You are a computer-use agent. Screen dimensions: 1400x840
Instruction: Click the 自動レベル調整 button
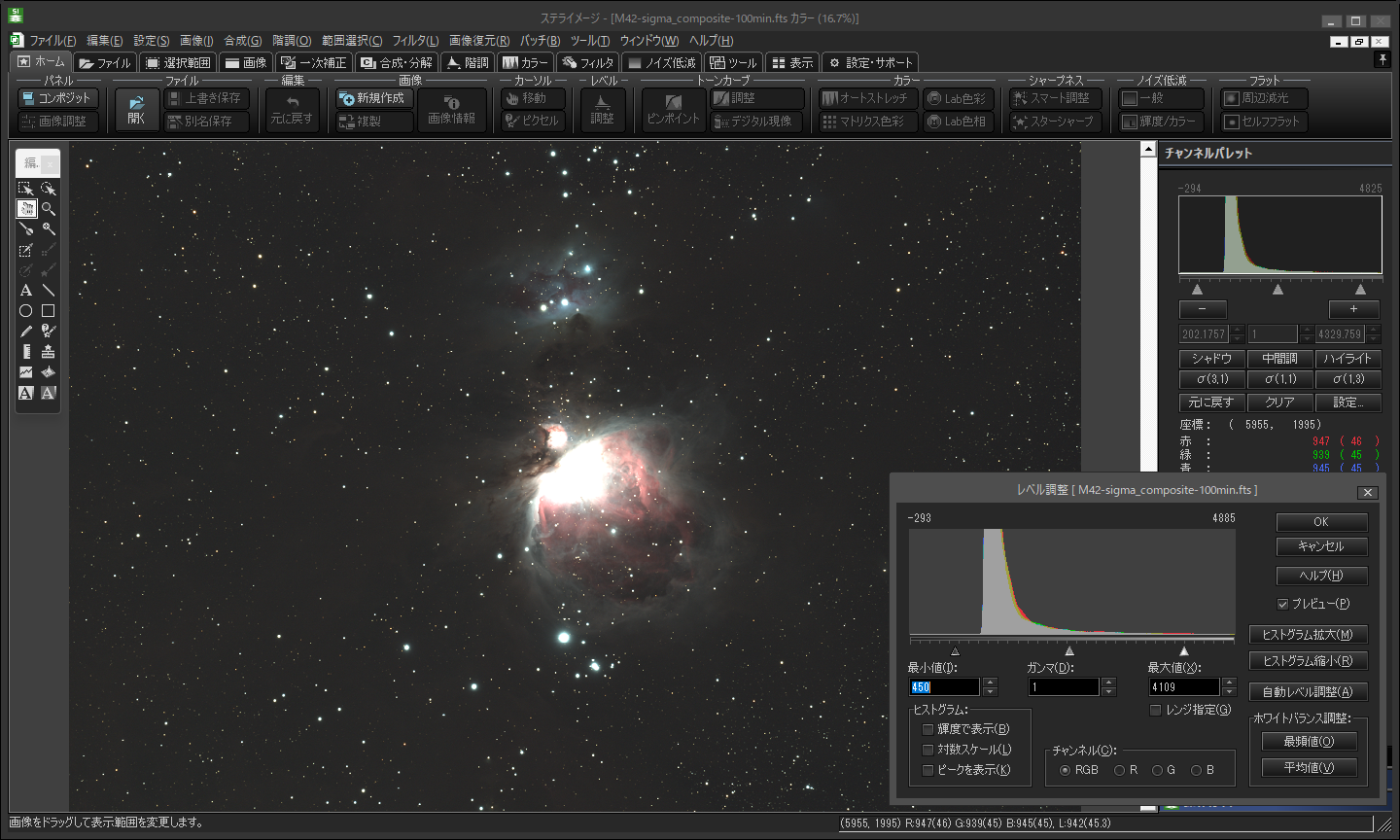click(x=1307, y=692)
